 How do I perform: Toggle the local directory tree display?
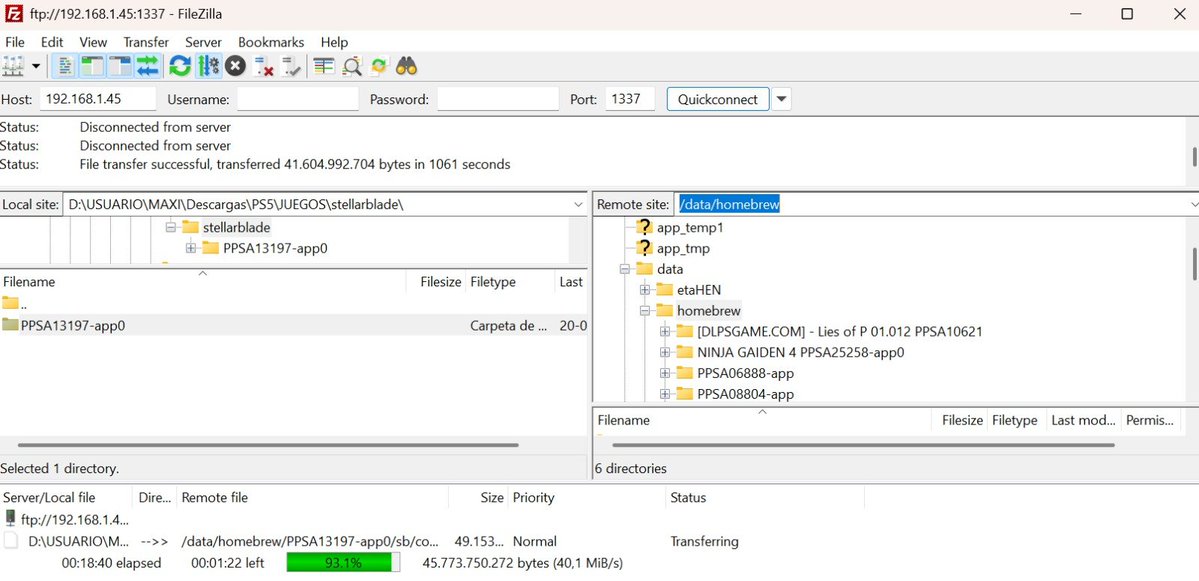pos(93,67)
